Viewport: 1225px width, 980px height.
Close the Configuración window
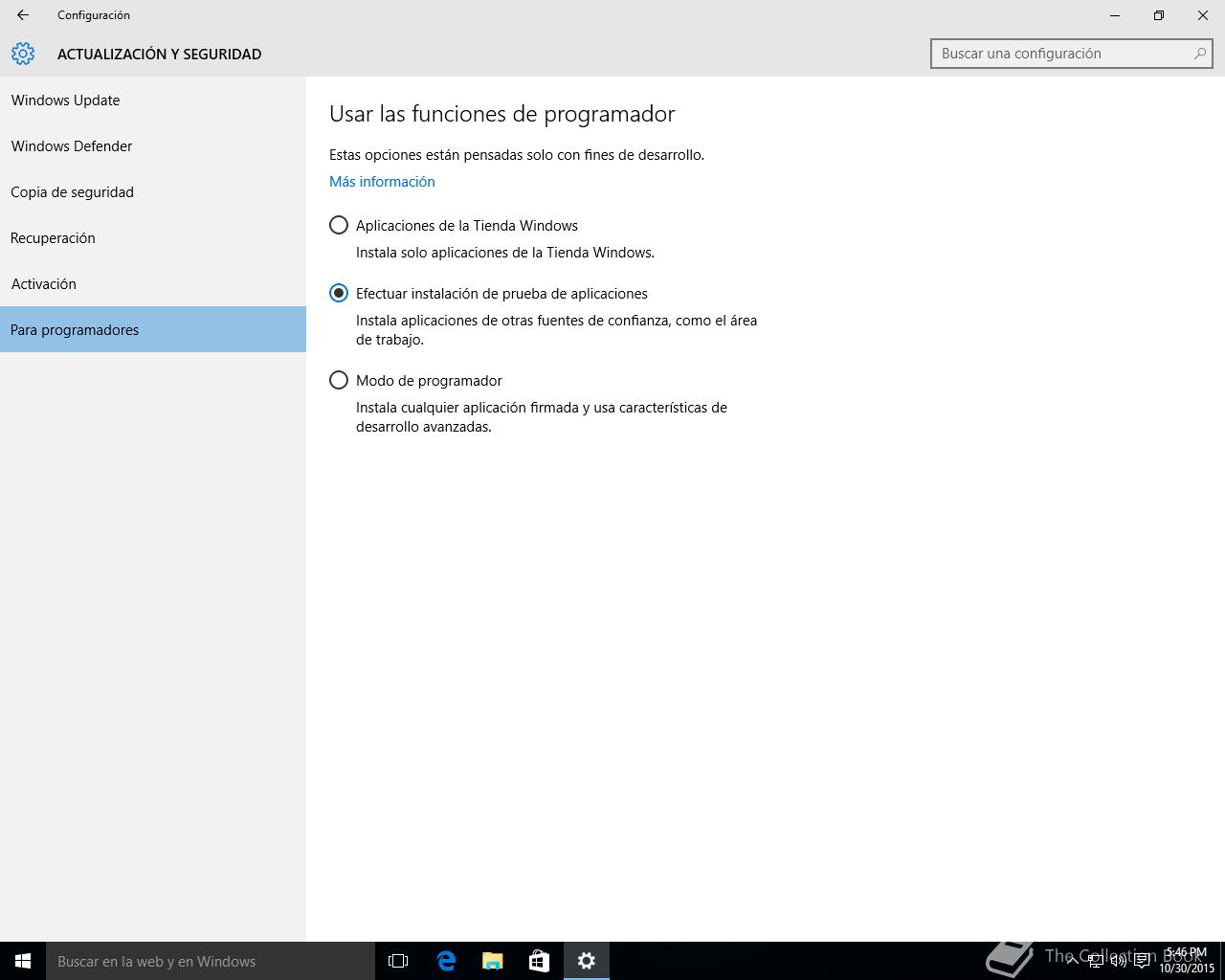pyautogui.click(x=1203, y=15)
